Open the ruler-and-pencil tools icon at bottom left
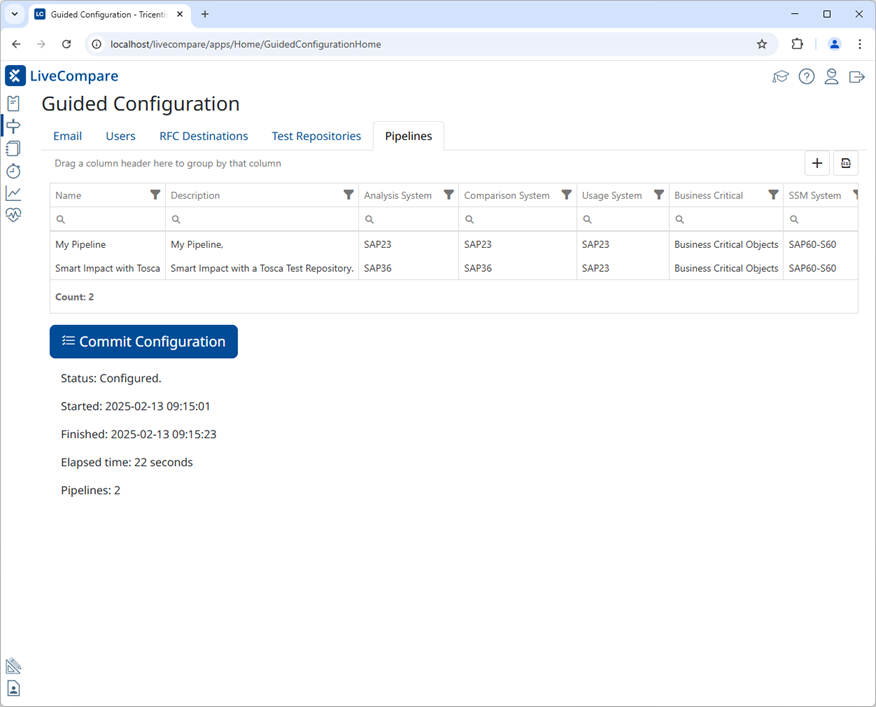The image size is (876, 707). 13,666
